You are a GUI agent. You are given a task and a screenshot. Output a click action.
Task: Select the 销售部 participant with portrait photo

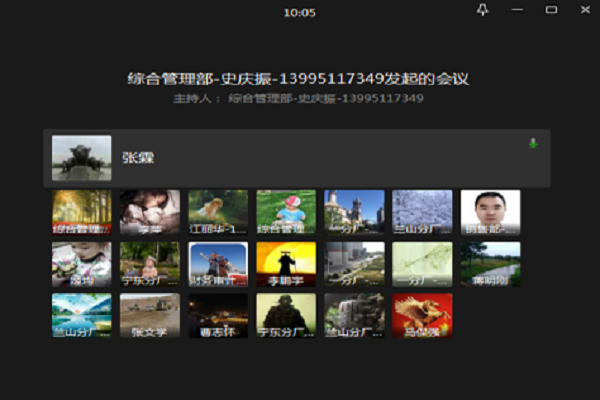tap(490, 212)
